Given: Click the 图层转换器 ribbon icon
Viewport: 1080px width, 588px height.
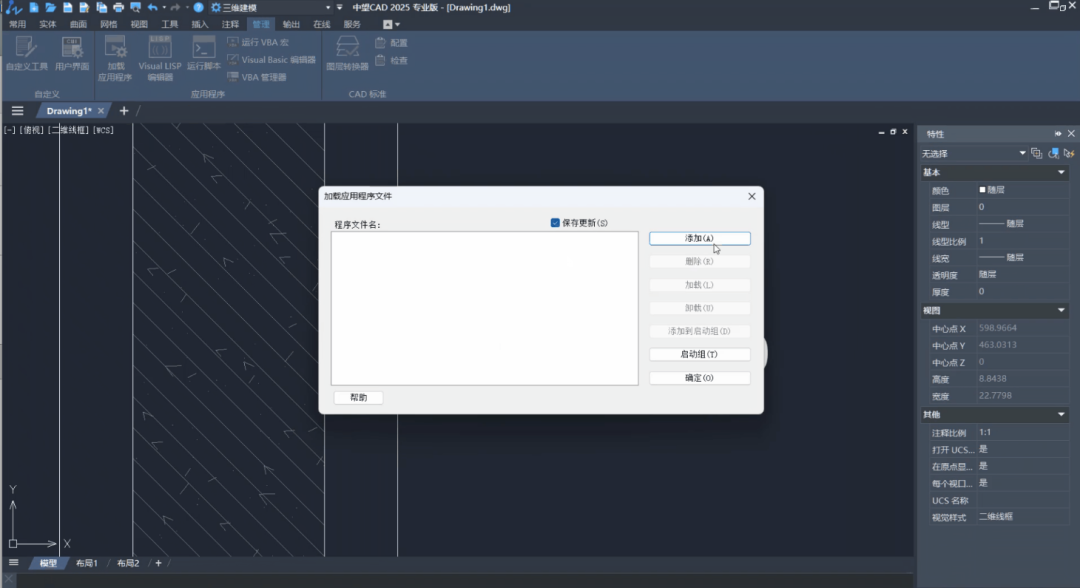Looking at the screenshot, I should (347, 54).
